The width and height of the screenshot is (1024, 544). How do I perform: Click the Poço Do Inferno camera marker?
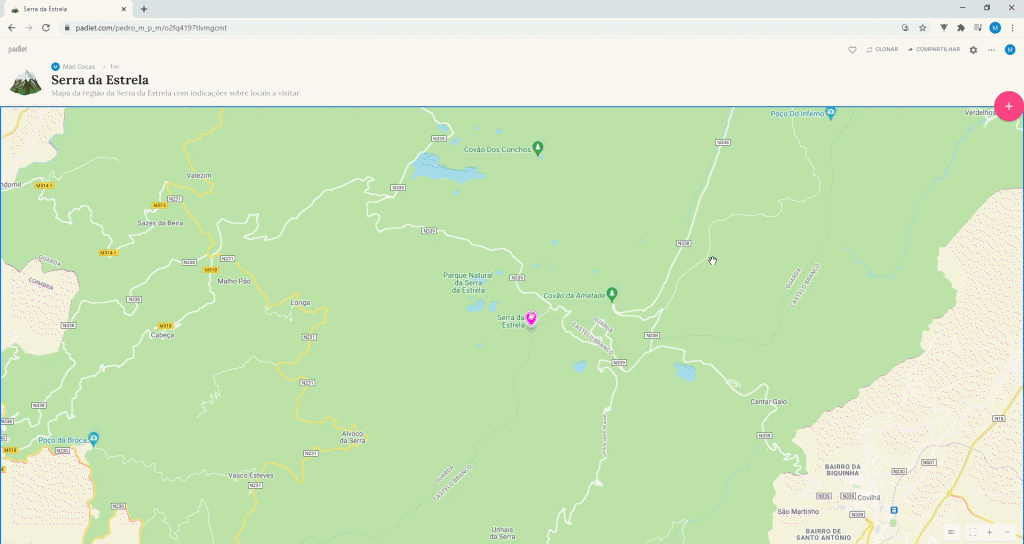coord(831,113)
